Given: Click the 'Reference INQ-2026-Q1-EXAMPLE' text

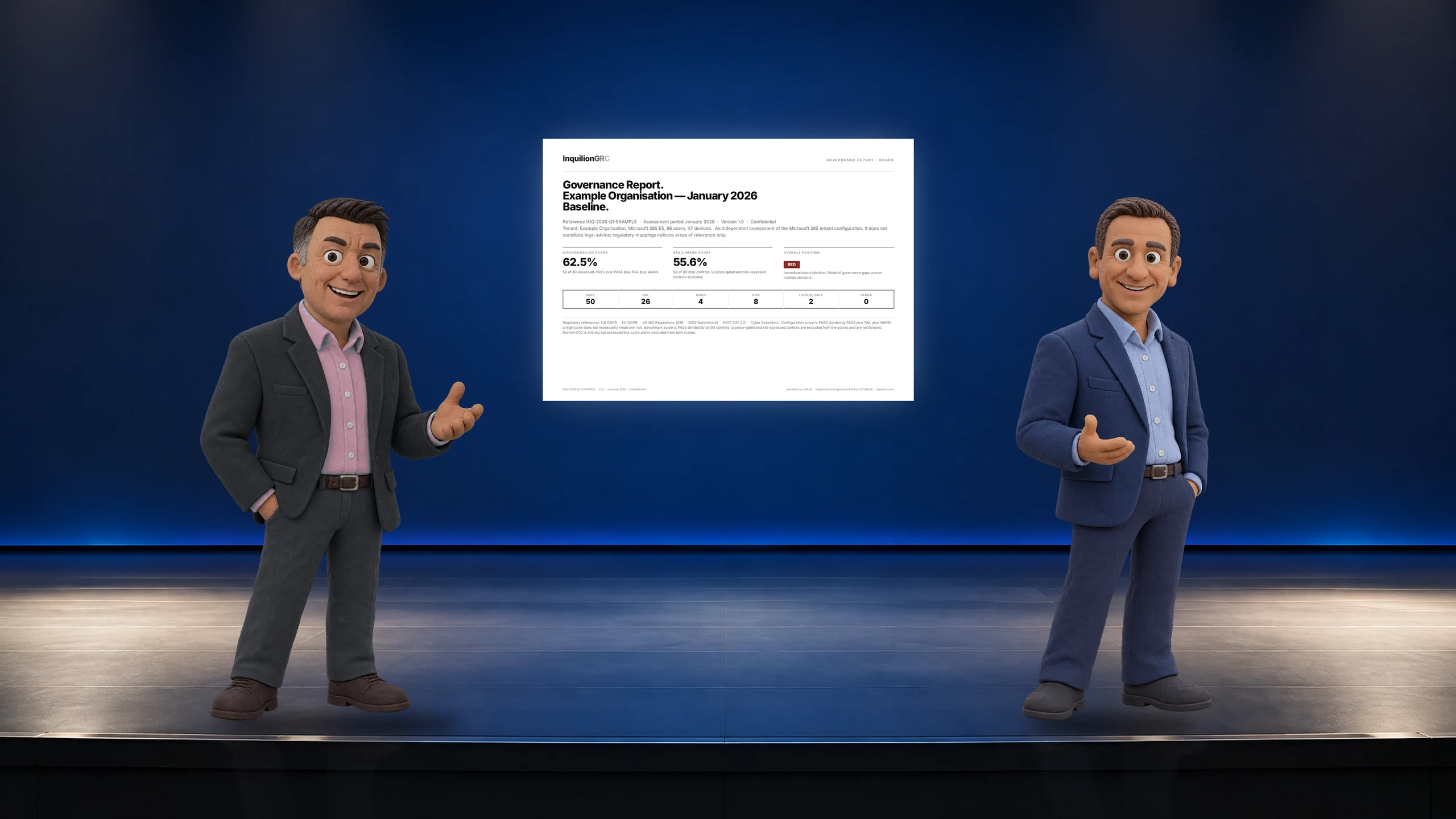Looking at the screenshot, I should [x=599, y=222].
